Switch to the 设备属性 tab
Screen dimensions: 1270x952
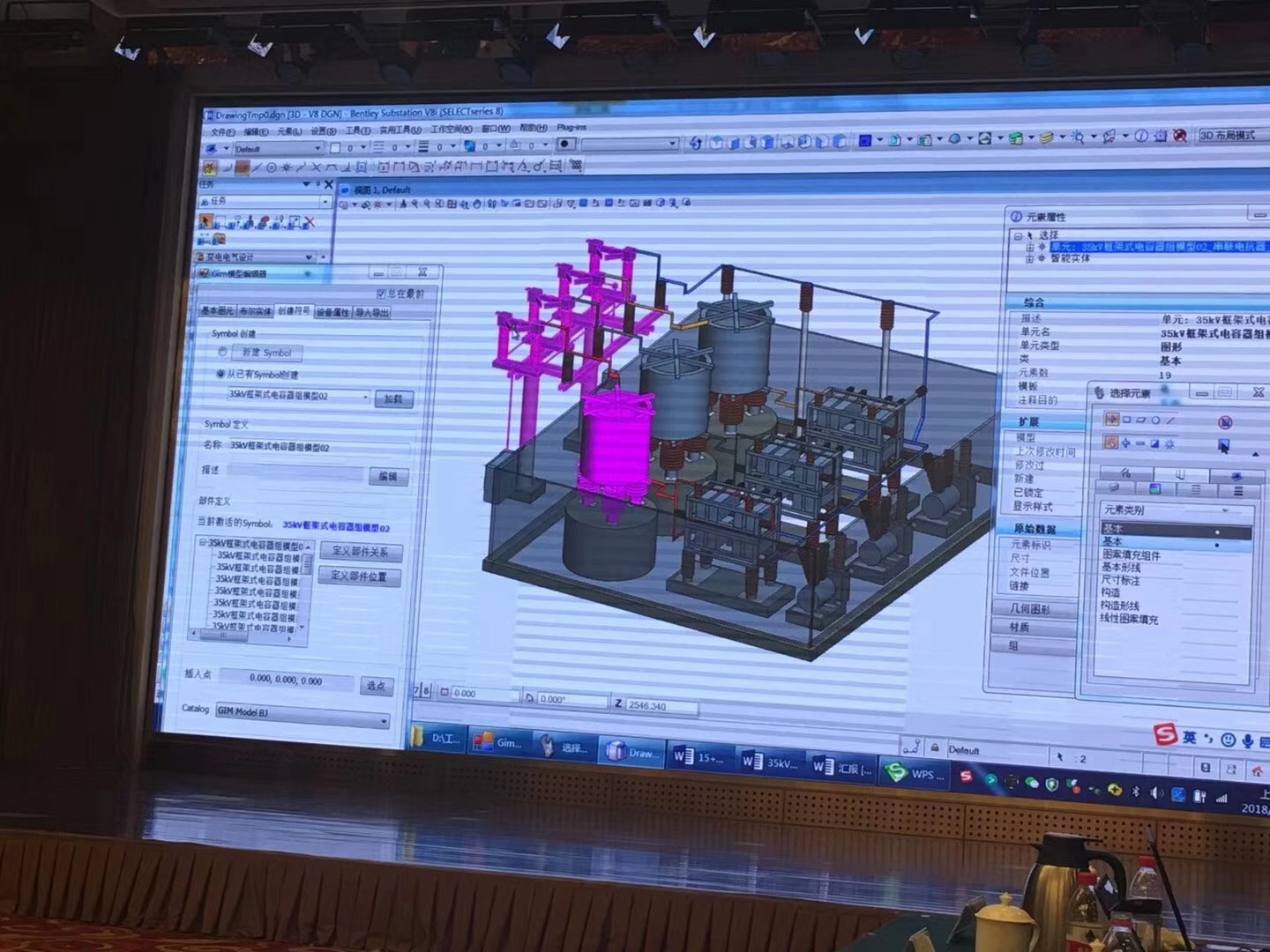point(332,312)
